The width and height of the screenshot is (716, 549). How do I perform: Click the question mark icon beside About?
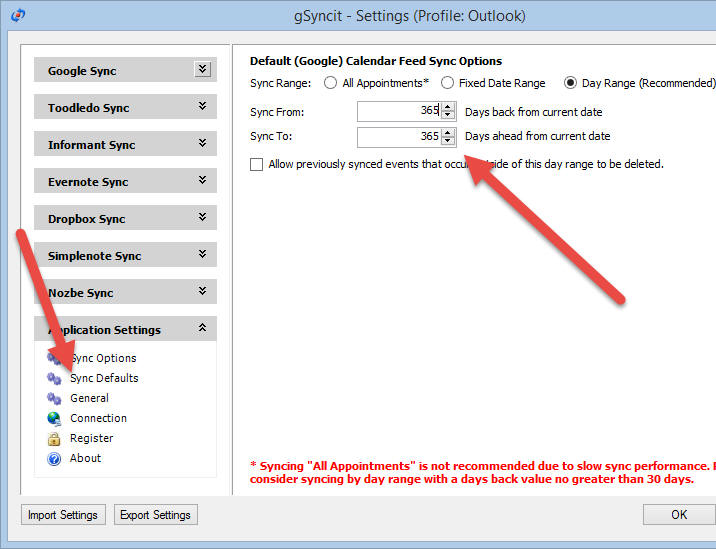[54, 459]
